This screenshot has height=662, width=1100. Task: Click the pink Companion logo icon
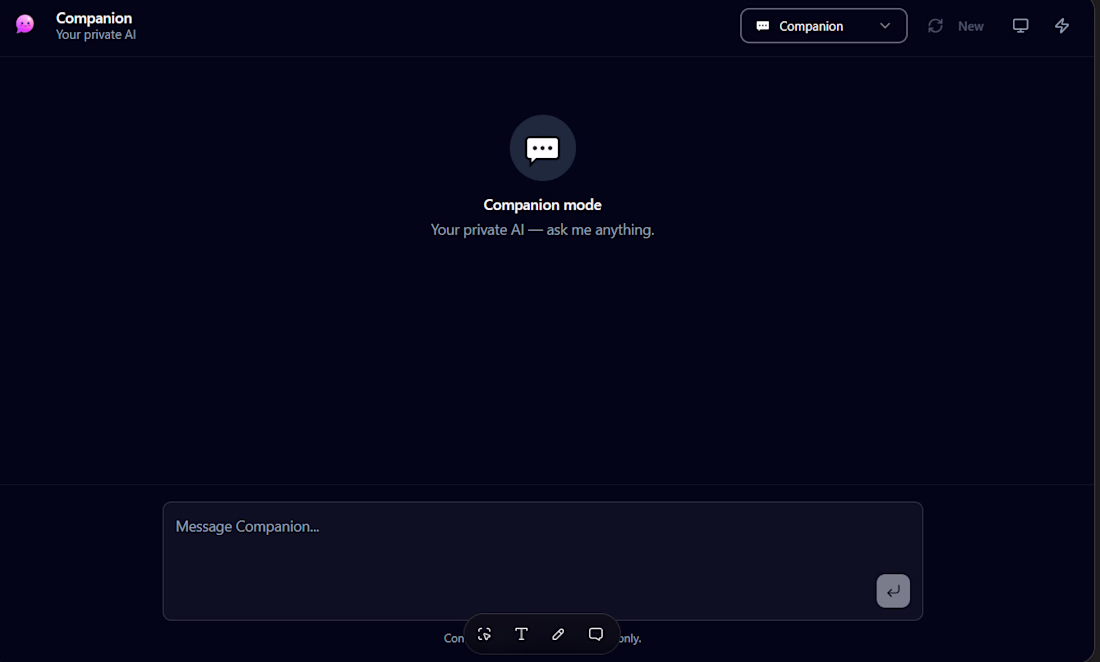pos(25,25)
